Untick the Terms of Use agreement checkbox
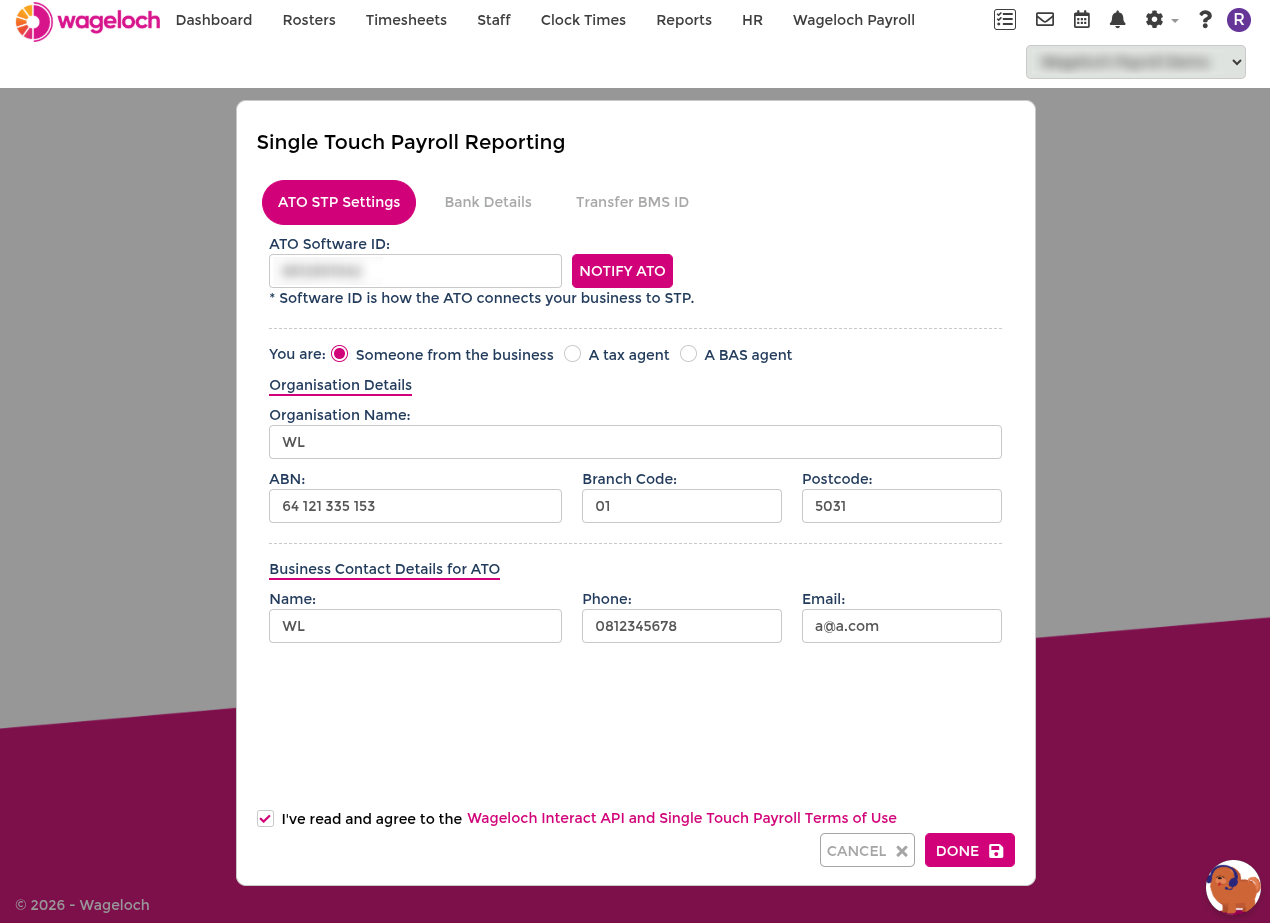 tap(265, 818)
